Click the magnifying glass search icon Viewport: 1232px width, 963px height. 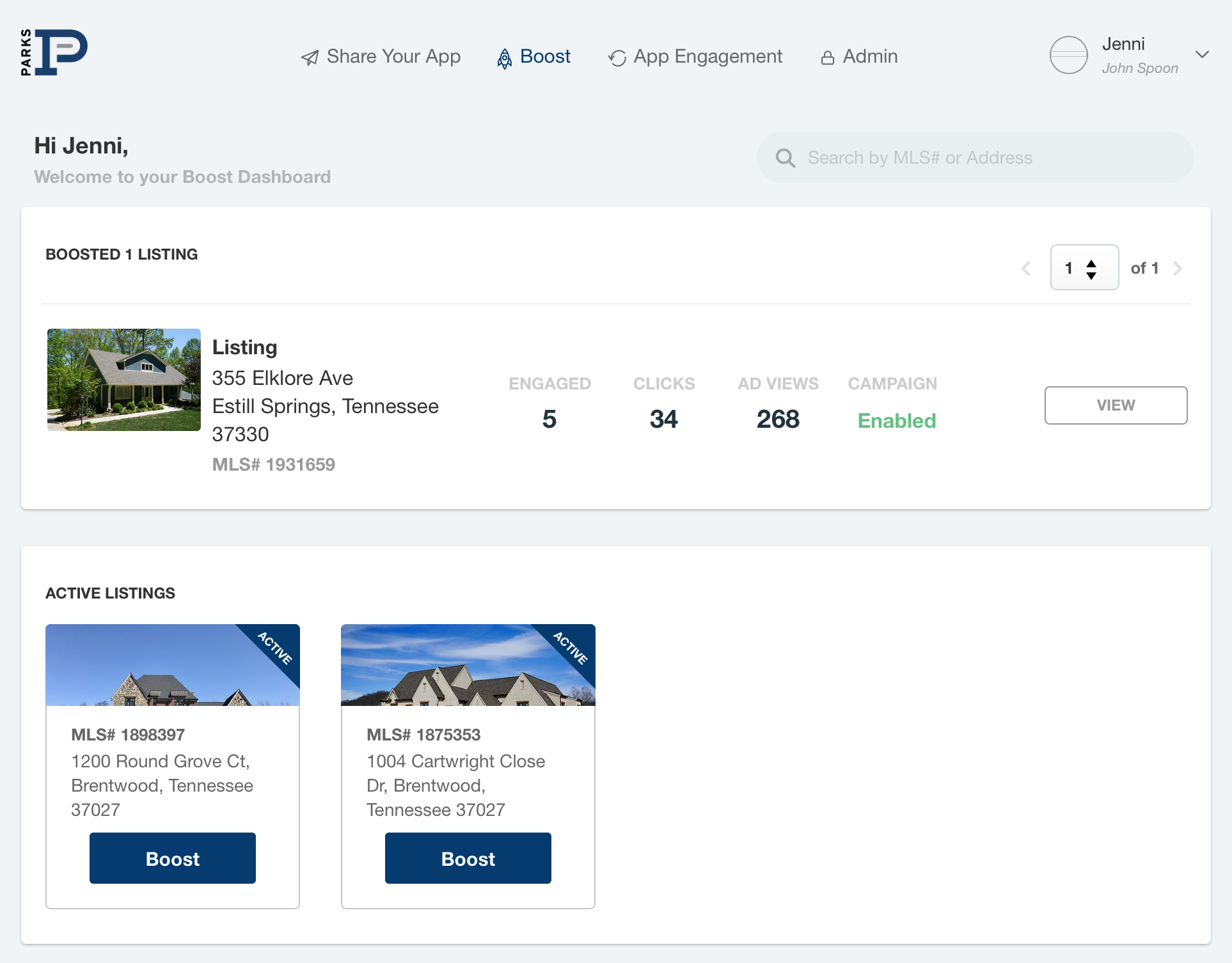click(786, 158)
